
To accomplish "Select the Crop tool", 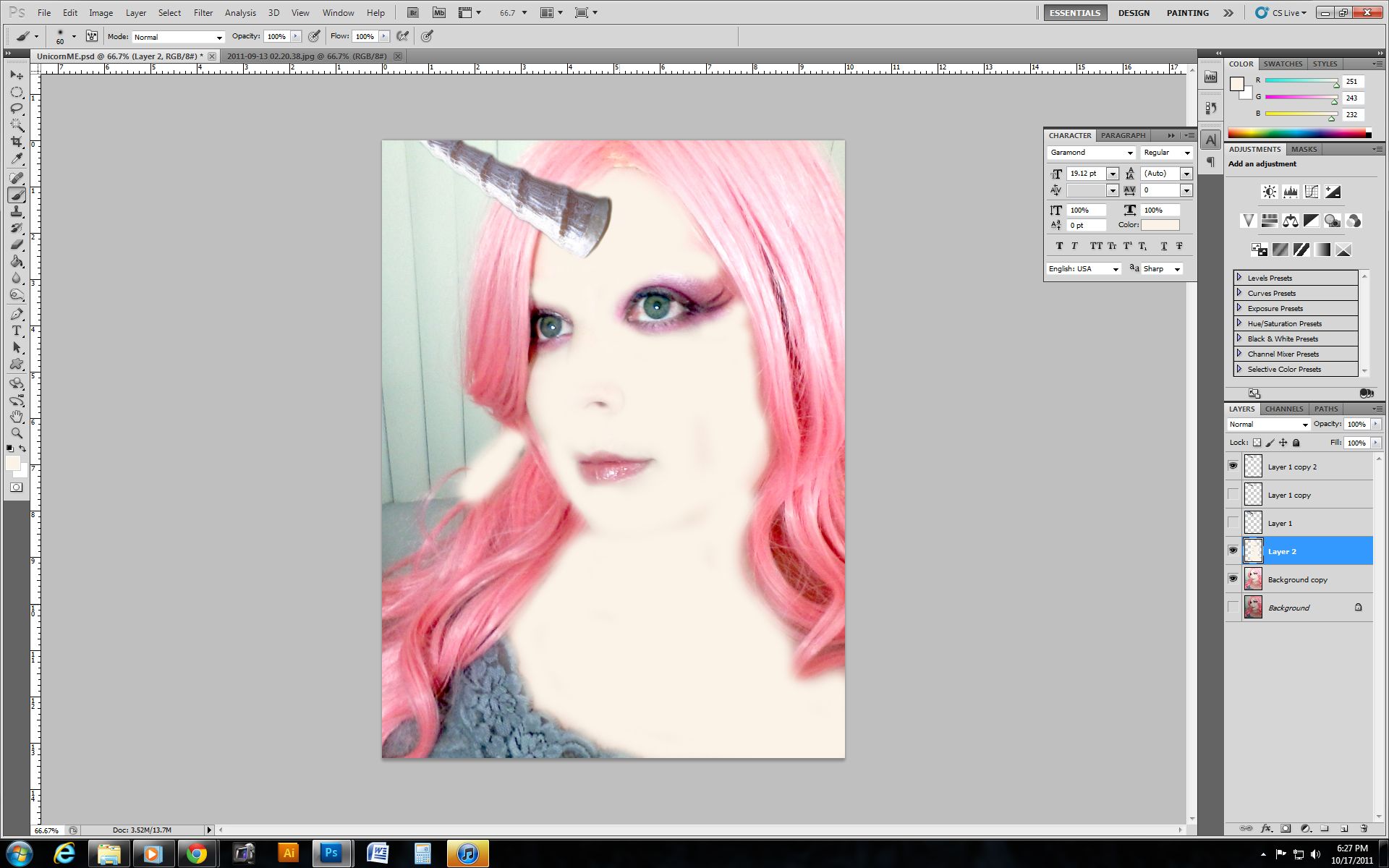I will tap(17, 142).
